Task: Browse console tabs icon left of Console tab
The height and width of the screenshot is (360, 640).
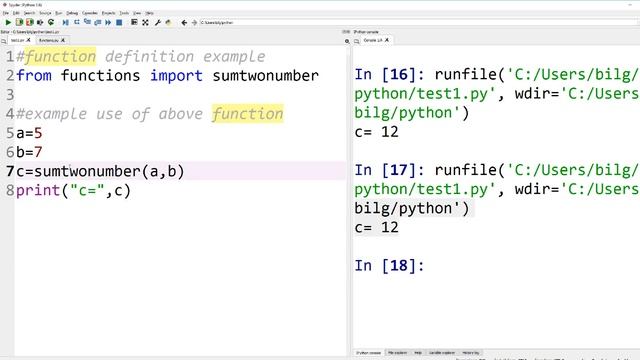Action: 357,41
